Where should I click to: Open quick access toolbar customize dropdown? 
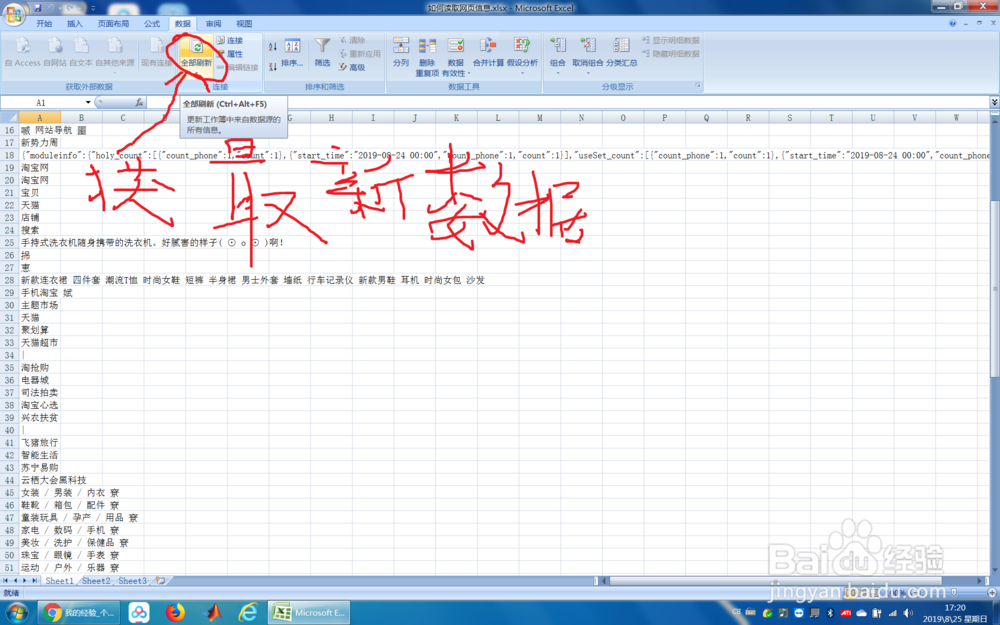click(x=93, y=8)
